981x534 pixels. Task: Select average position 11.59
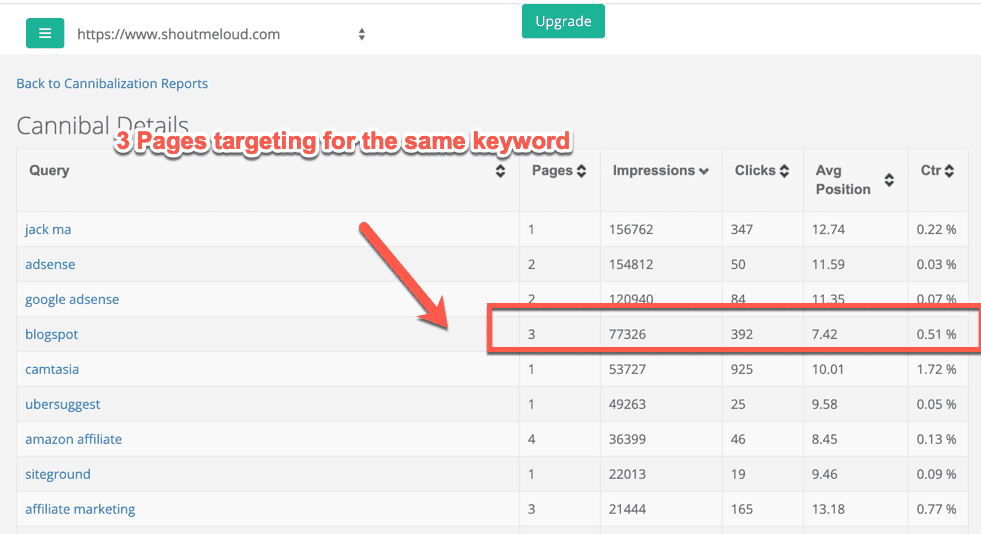coord(828,264)
